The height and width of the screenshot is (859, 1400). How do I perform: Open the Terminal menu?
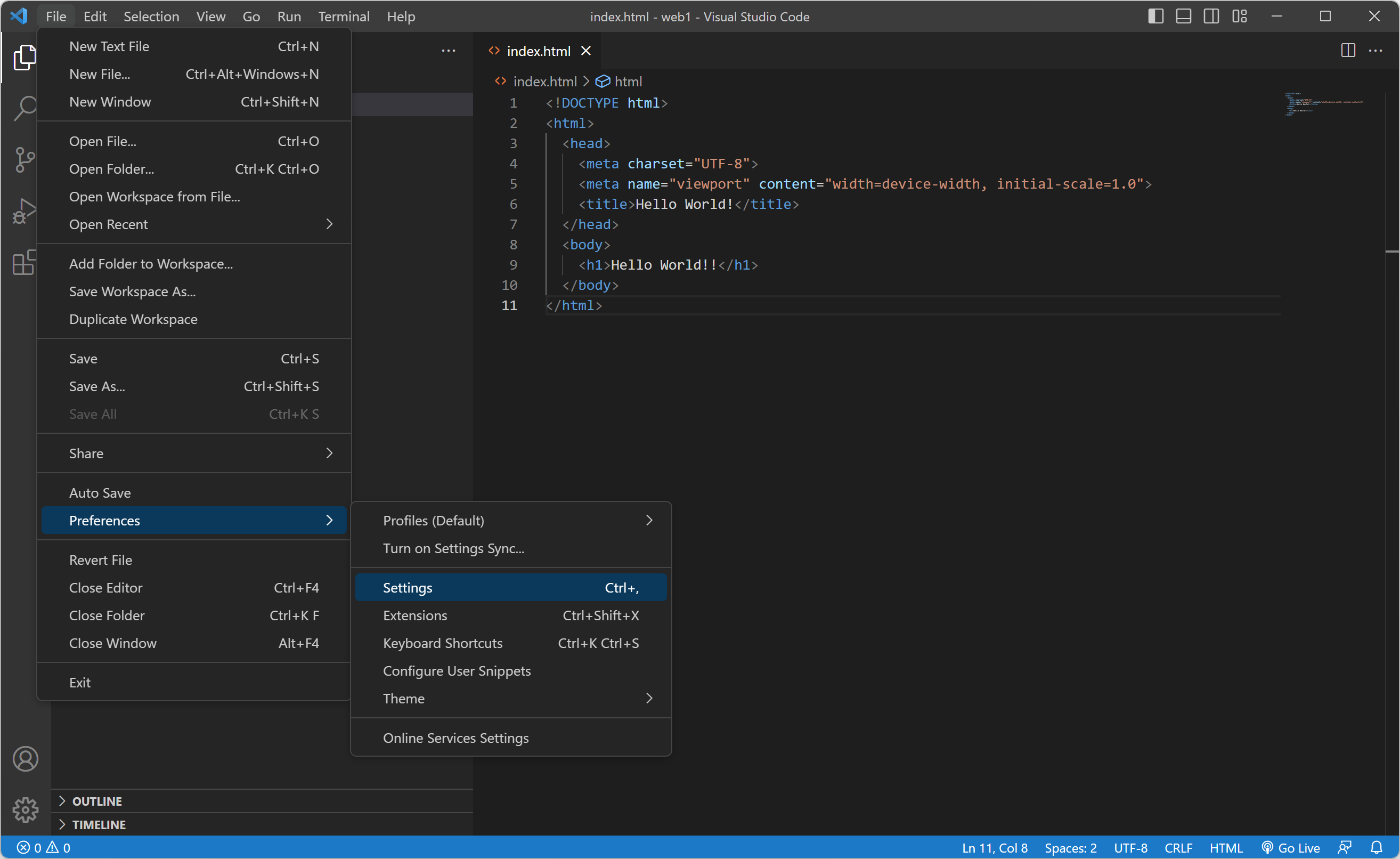(343, 17)
